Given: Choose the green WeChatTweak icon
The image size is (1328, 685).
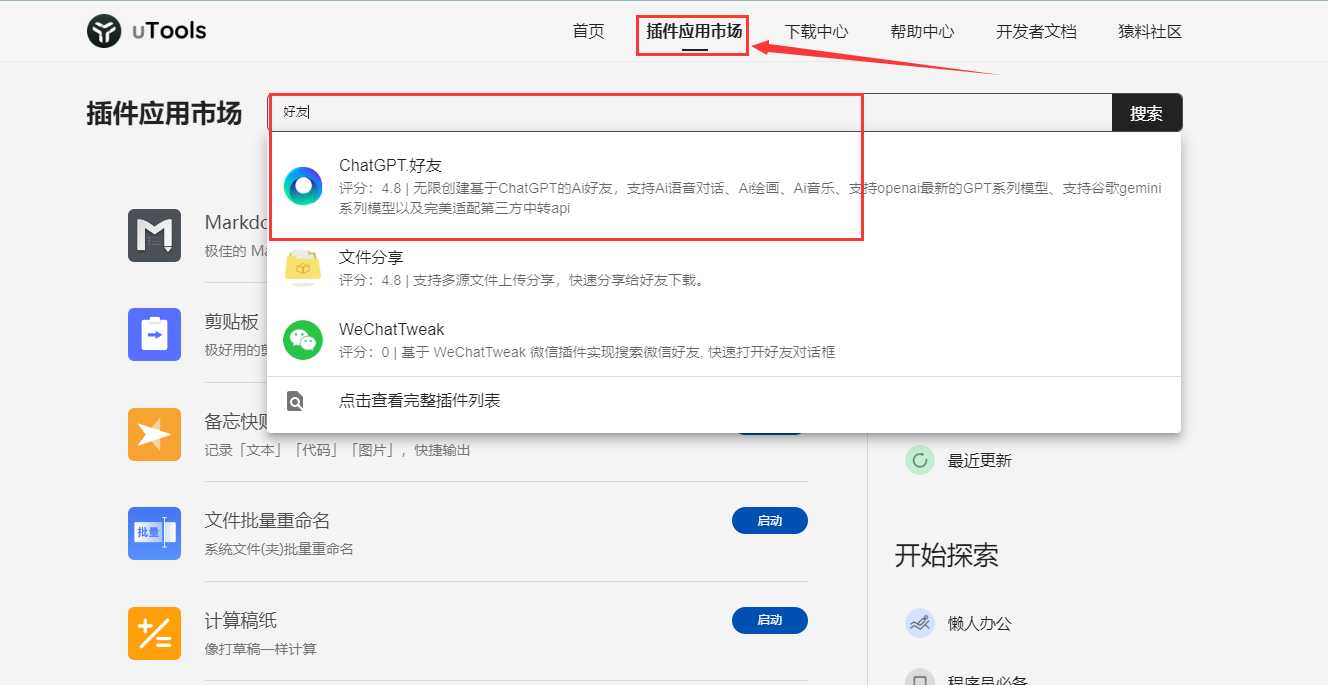Looking at the screenshot, I should [303, 340].
